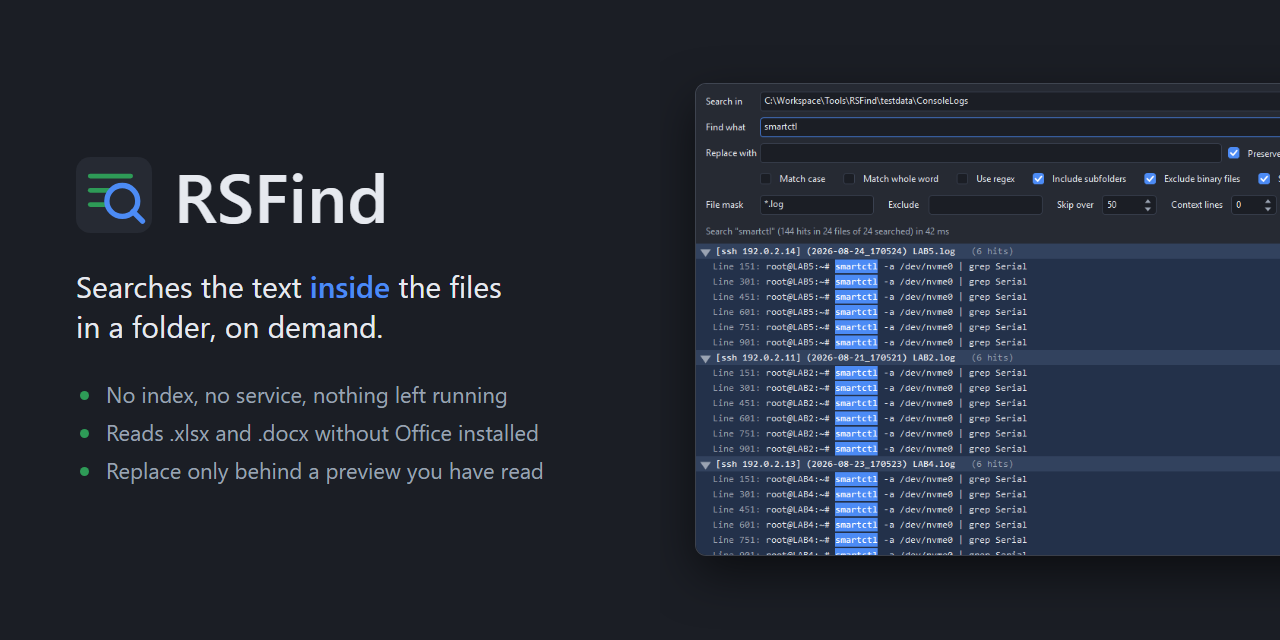Click the LAB5.log file header text

point(835,252)
